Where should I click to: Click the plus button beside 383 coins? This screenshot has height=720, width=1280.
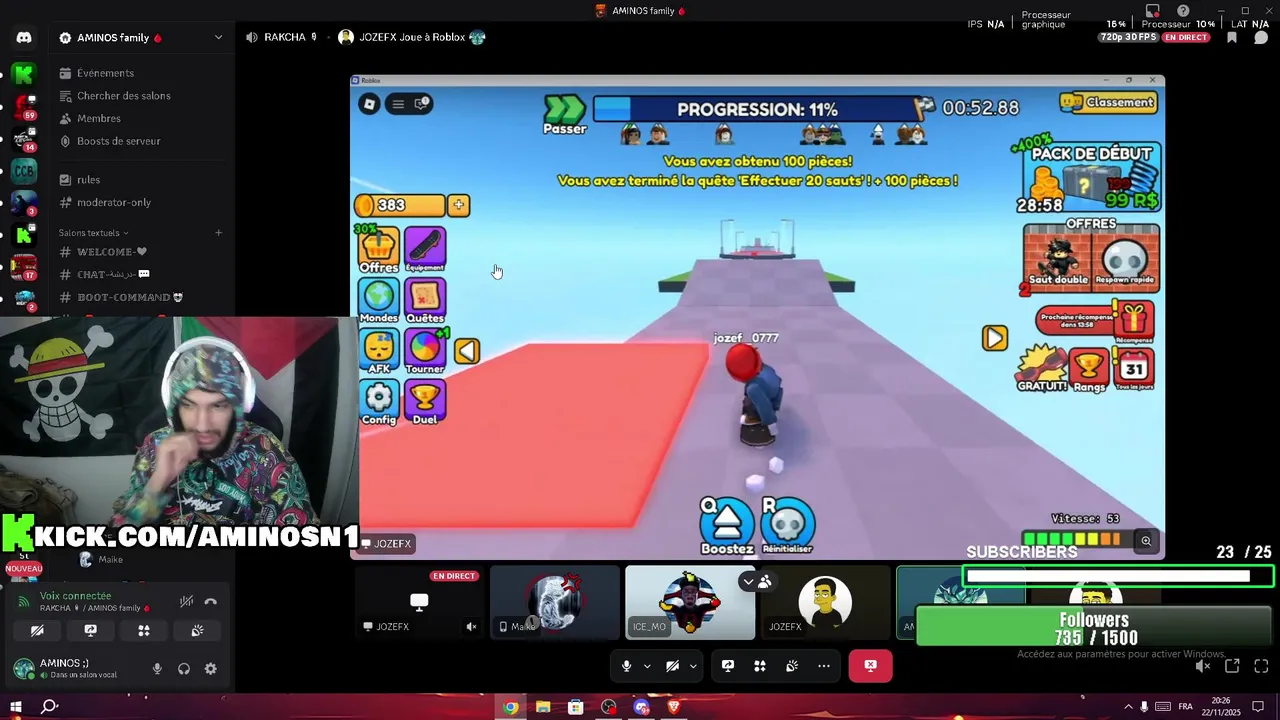pyautogui.click(x=458, y=205)
